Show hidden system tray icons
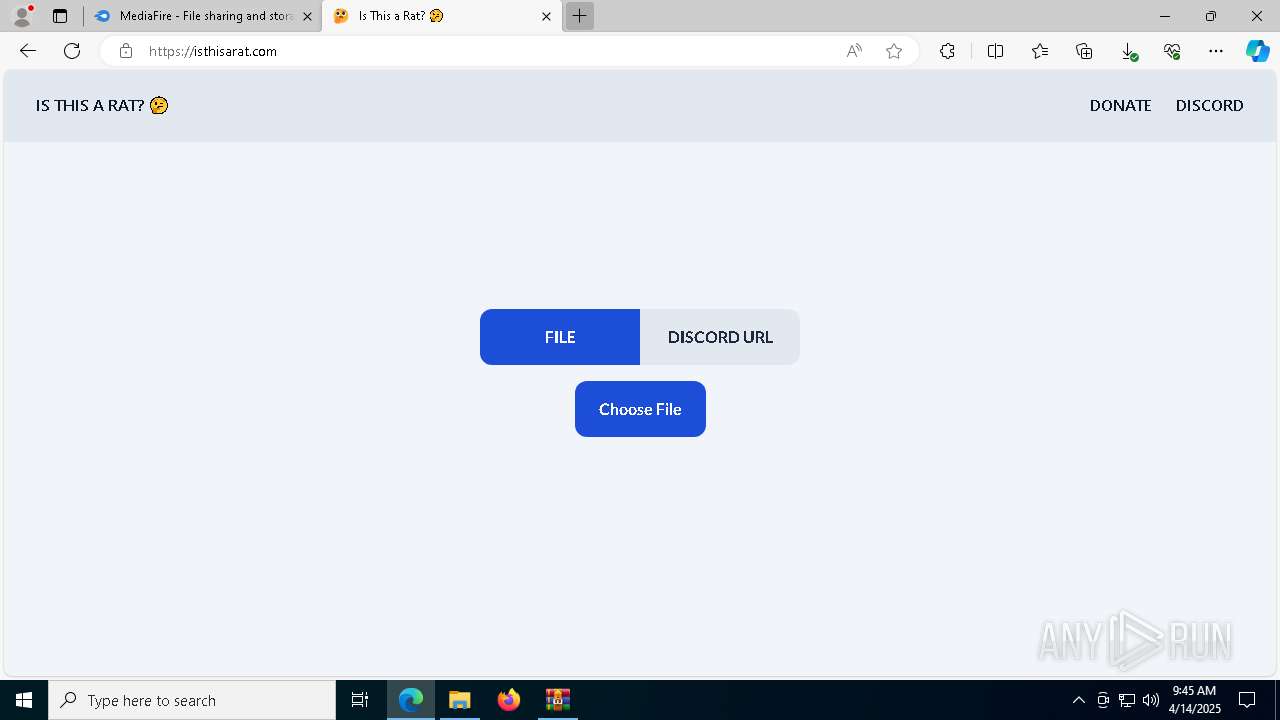 click(1078, 700)
